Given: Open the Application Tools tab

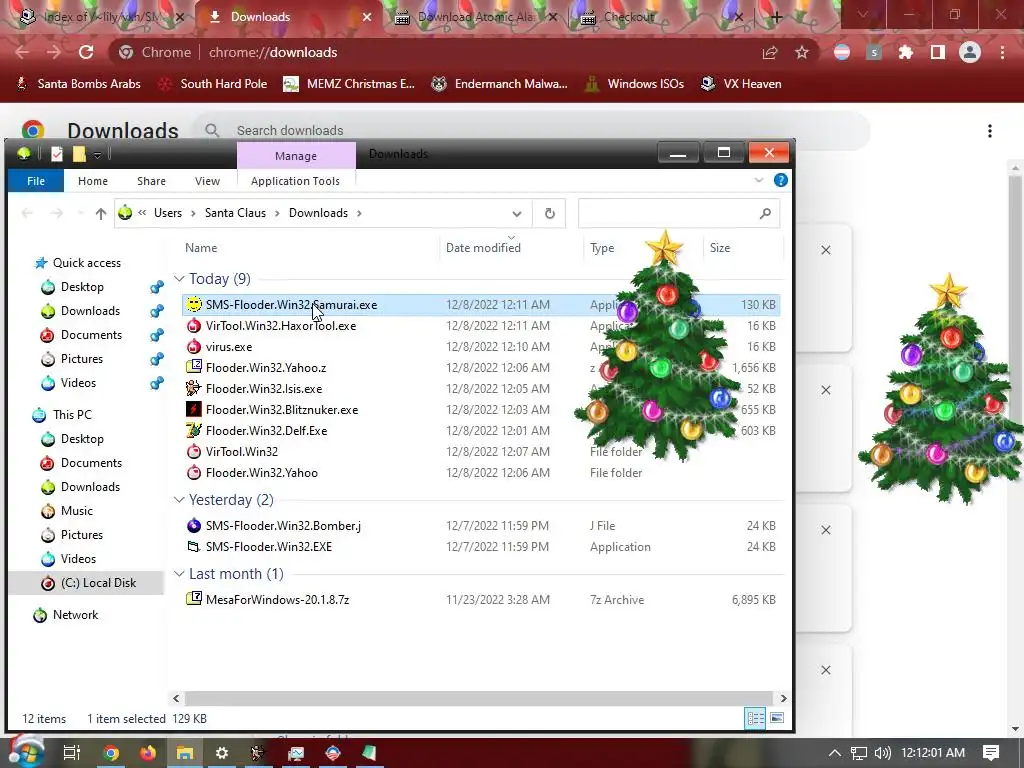Looking at the screenshot, I should (x=295, y=181).
